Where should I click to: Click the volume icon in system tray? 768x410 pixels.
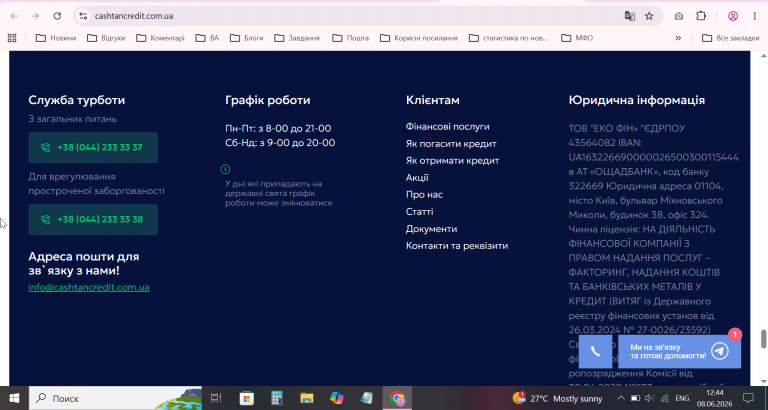click(x=649, y=398)
